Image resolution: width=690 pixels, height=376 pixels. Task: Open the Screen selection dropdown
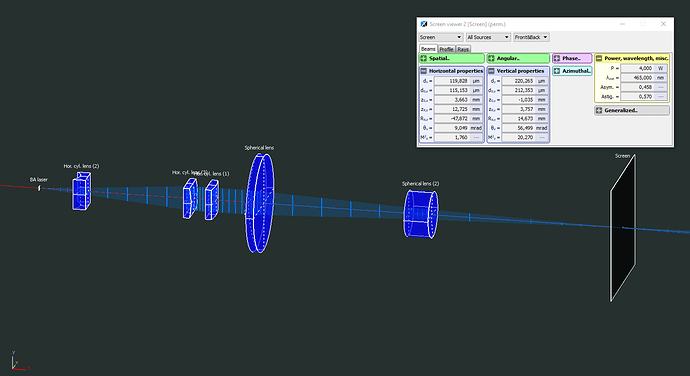(x=440, y=37)
